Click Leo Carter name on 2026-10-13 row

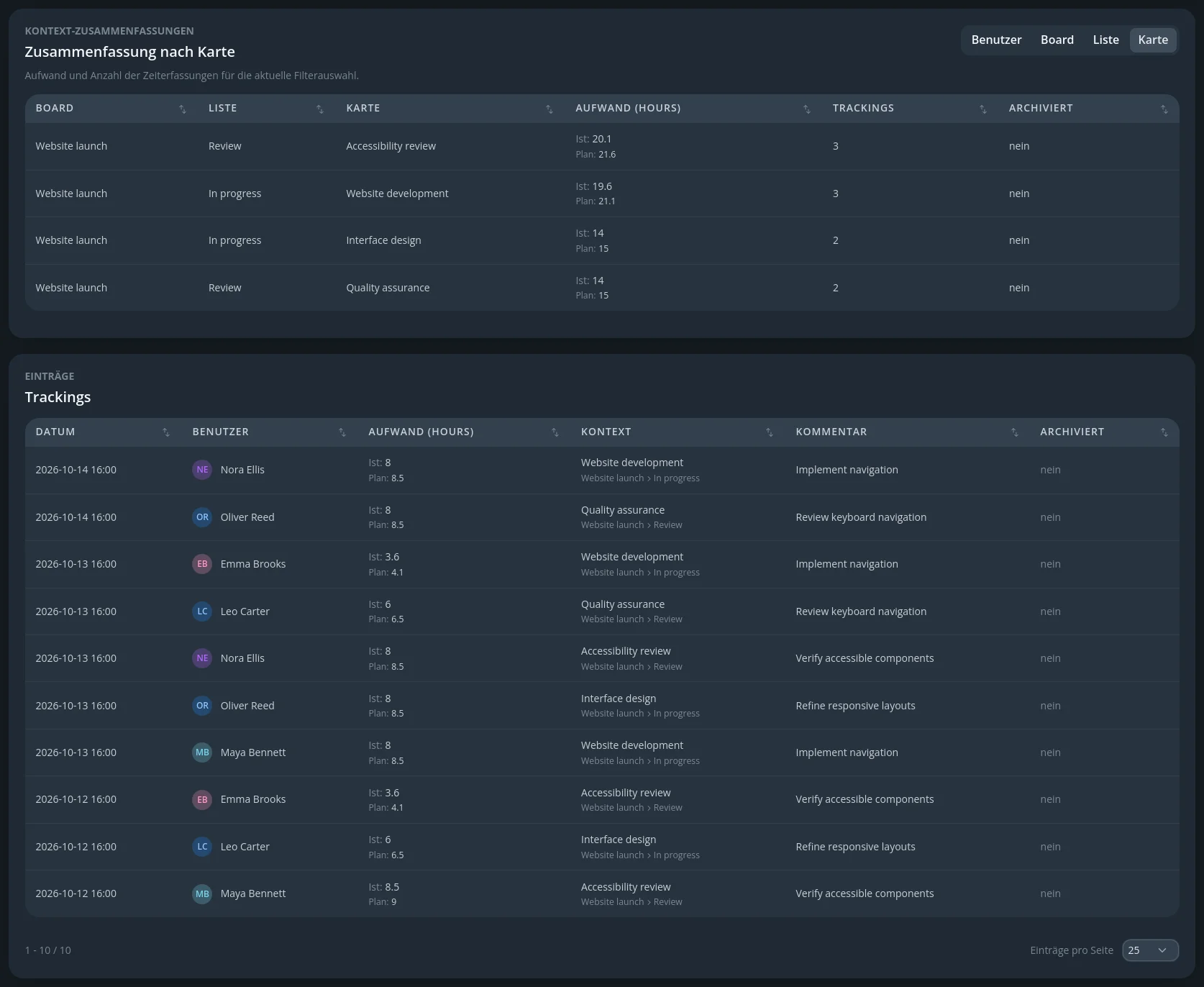coord(245,611)
